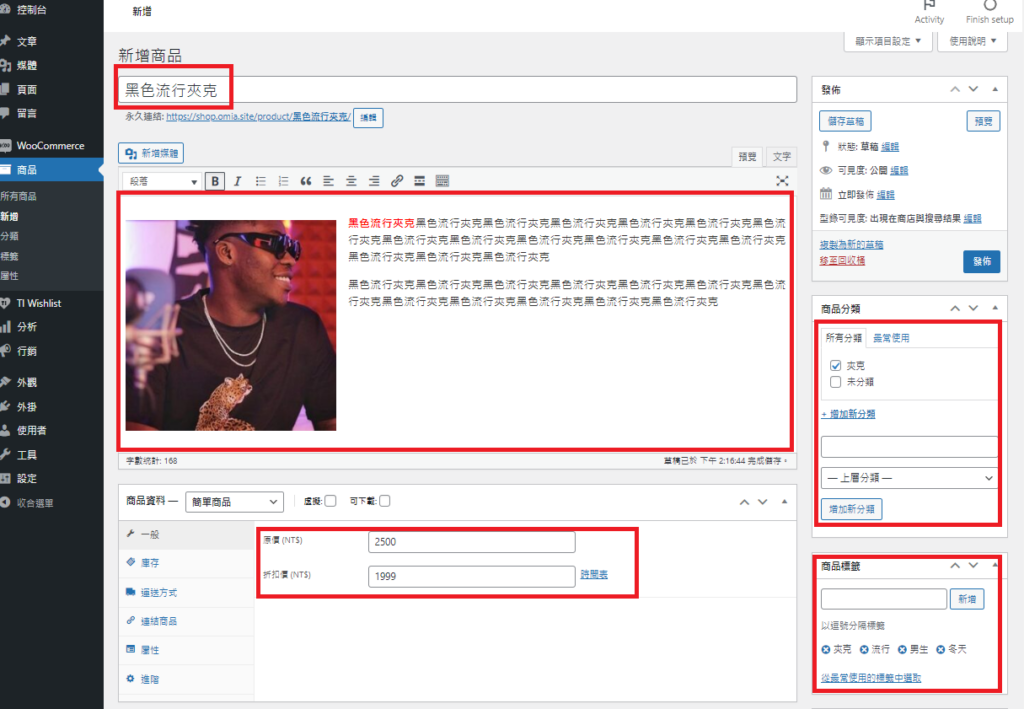The width and height of the screenshot is (1024, 709).
Task: Click the 儲存草稿 save draft button
Action: tap(846, 121)
